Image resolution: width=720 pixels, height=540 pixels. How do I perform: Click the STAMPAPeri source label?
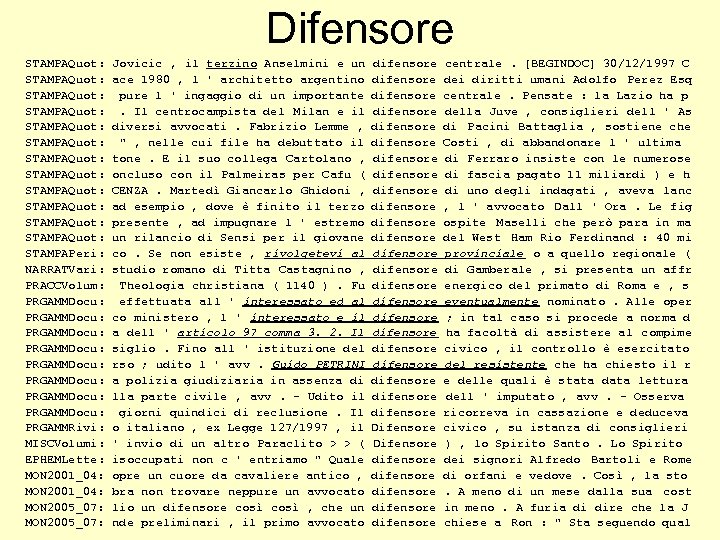click(x=65, y=254)
